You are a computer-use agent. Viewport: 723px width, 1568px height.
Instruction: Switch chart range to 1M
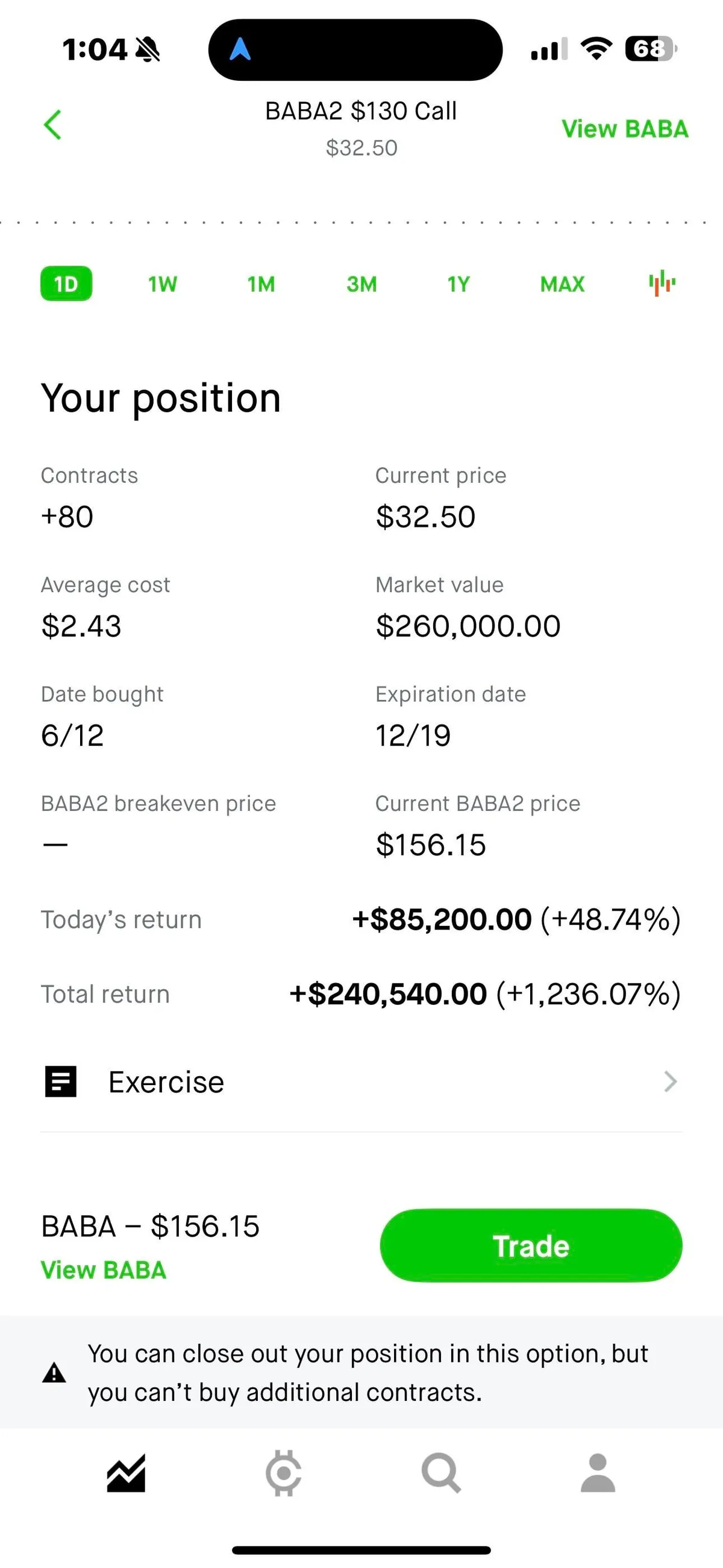[x=261, y=284]
